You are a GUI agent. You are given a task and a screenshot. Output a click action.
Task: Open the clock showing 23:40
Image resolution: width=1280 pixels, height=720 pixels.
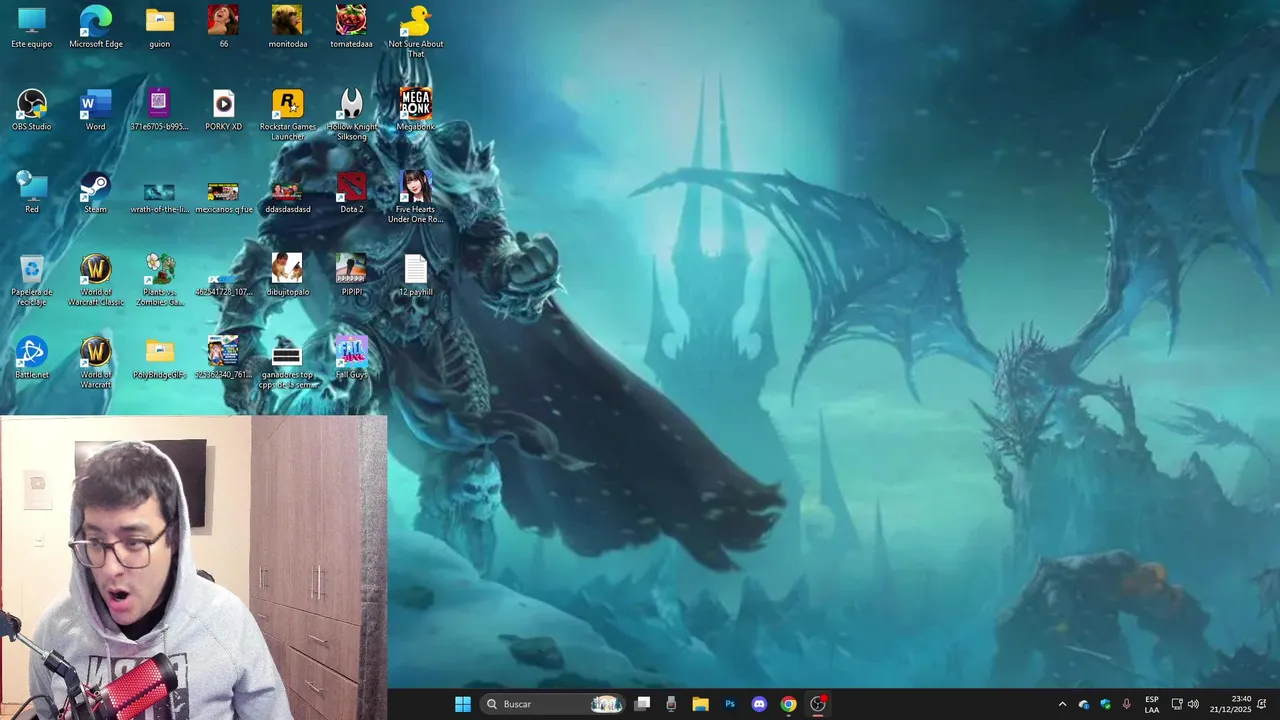coord(1230,704)
